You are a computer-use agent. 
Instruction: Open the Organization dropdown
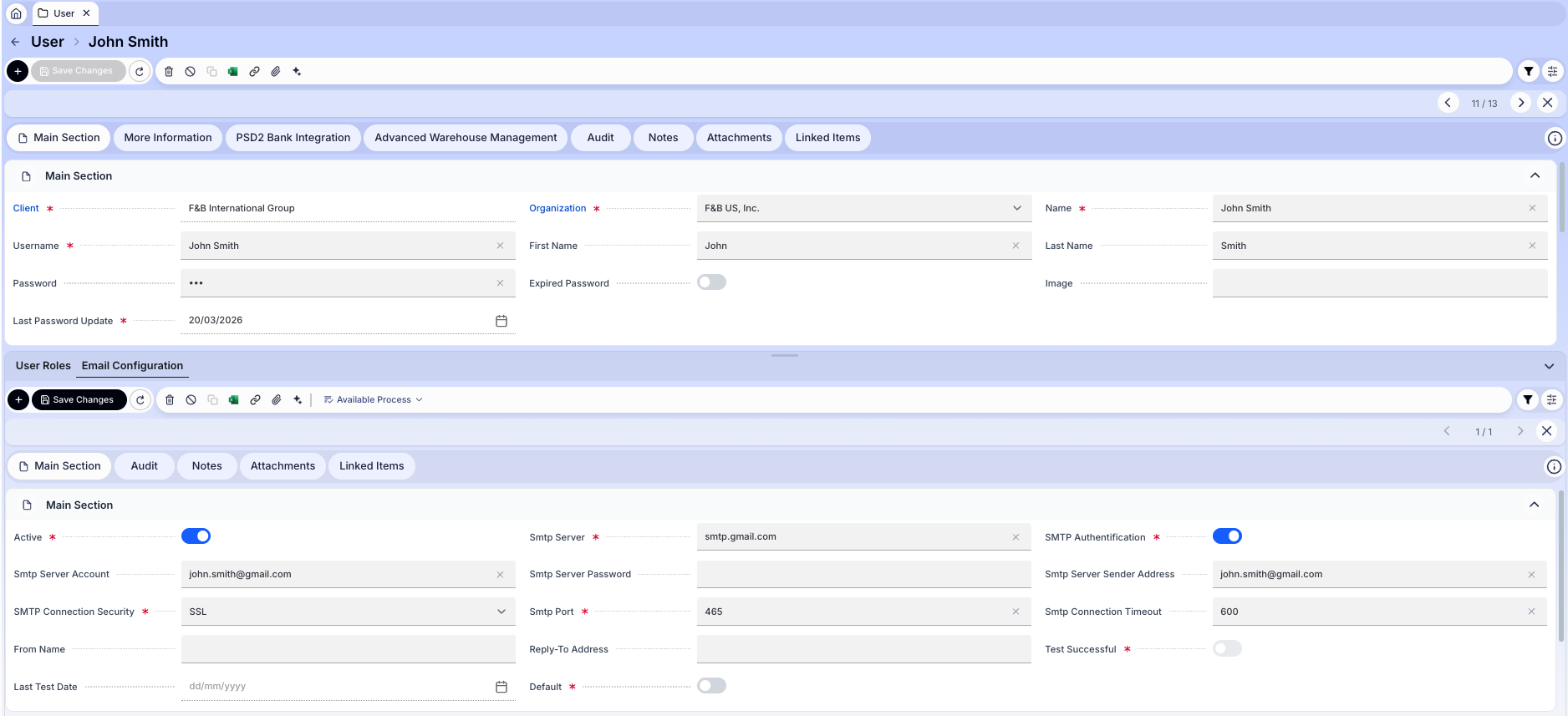(1016, 208)
